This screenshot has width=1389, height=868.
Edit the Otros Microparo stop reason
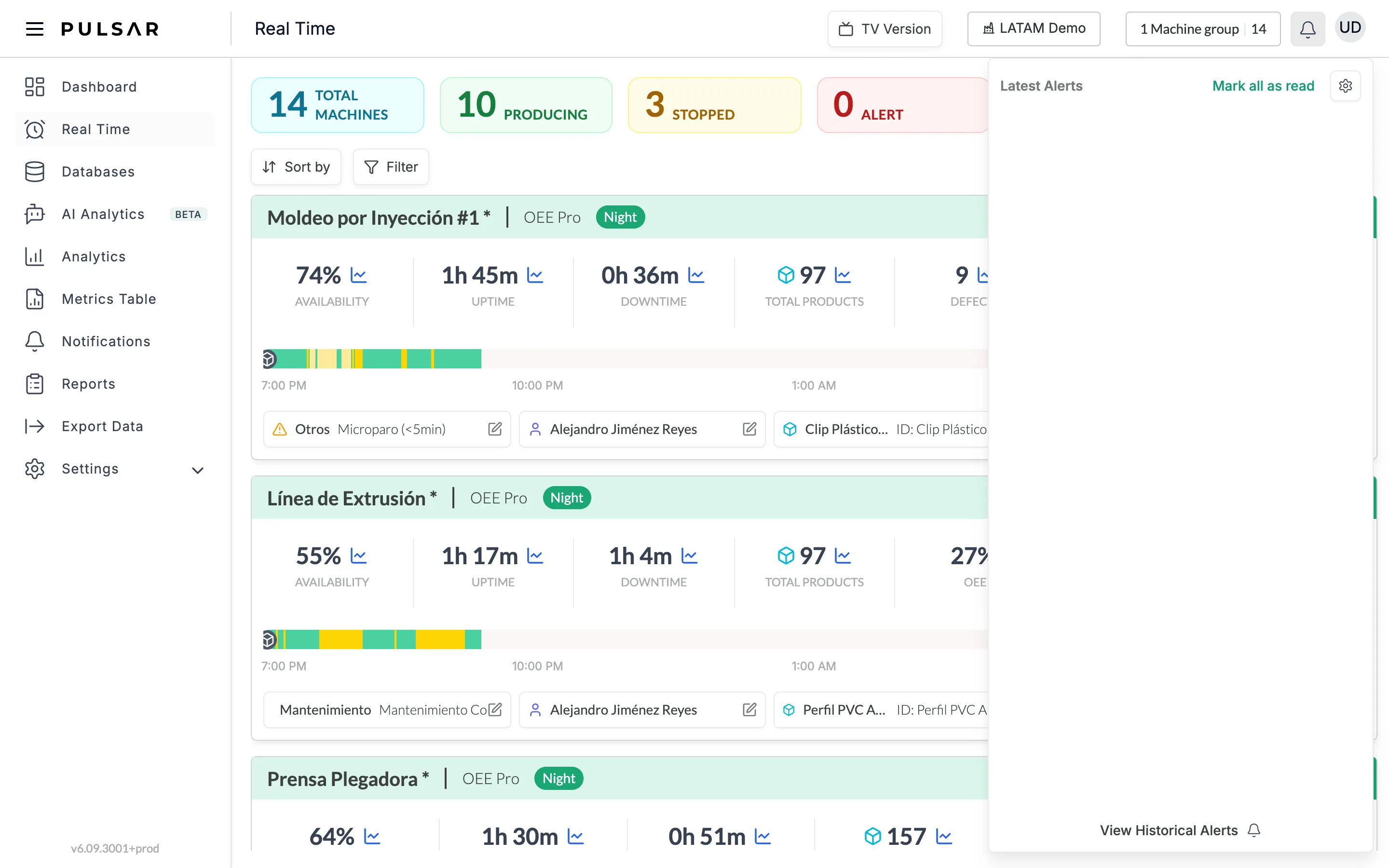(x=495, y=429)
